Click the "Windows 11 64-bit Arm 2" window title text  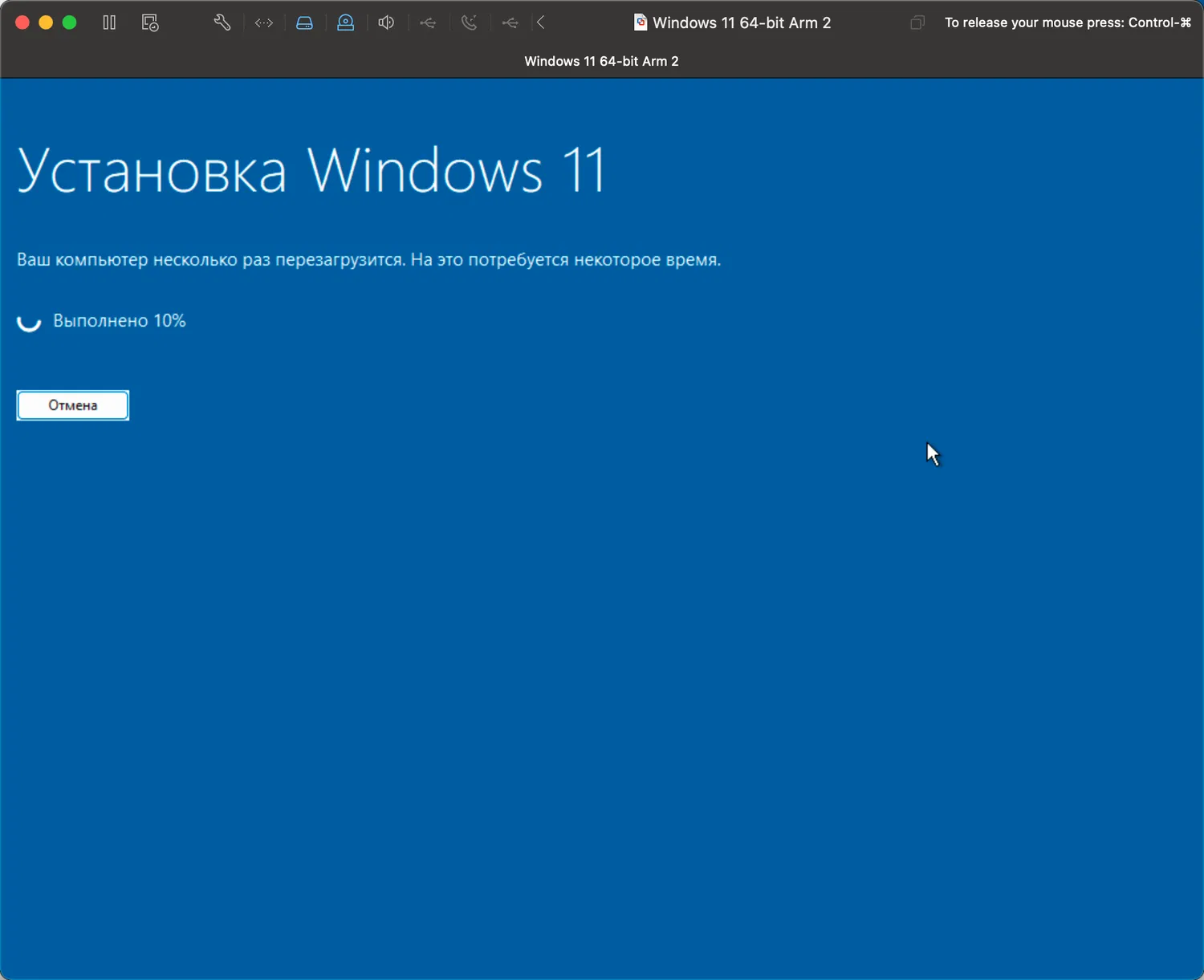point(742,22)
